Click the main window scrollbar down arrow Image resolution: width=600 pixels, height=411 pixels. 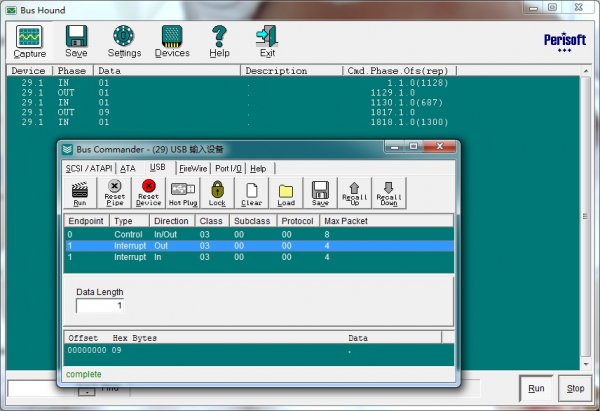(586, 364)
